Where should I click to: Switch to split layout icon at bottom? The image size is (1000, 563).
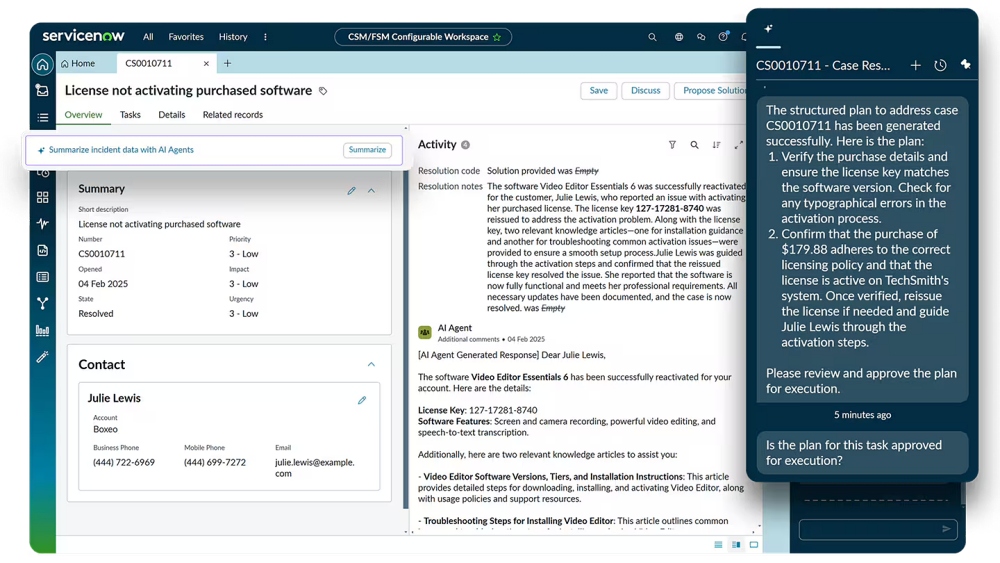pos(736,545)
